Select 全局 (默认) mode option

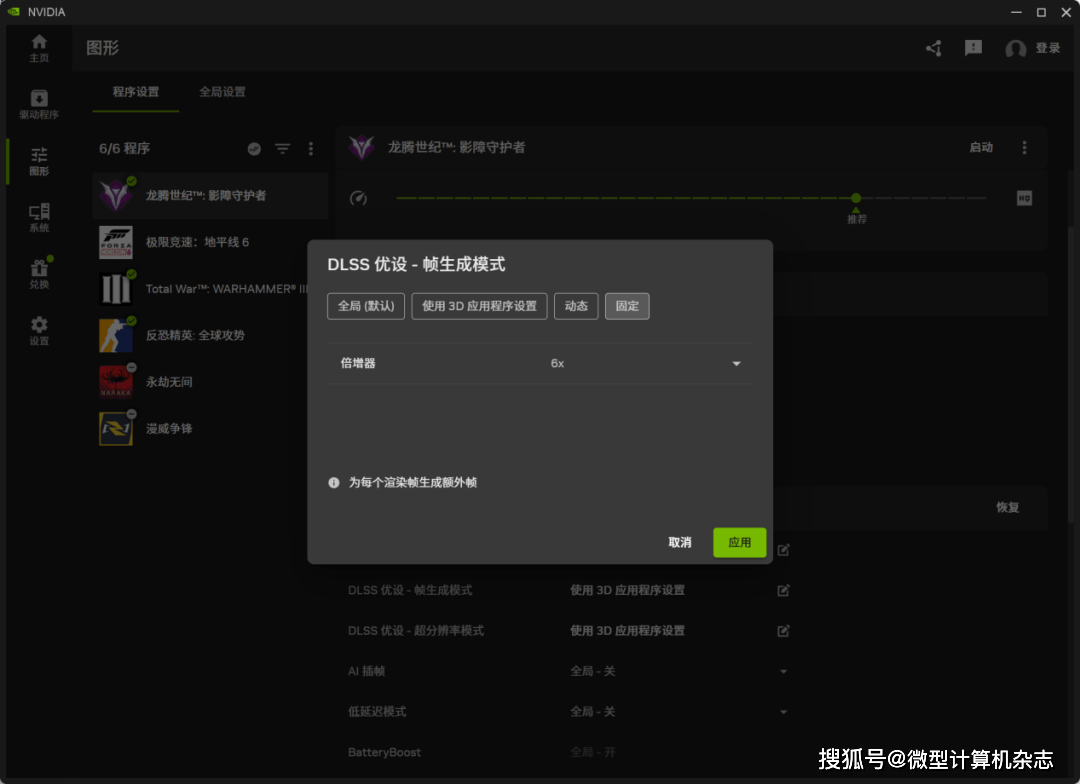(x=366, y=306)
